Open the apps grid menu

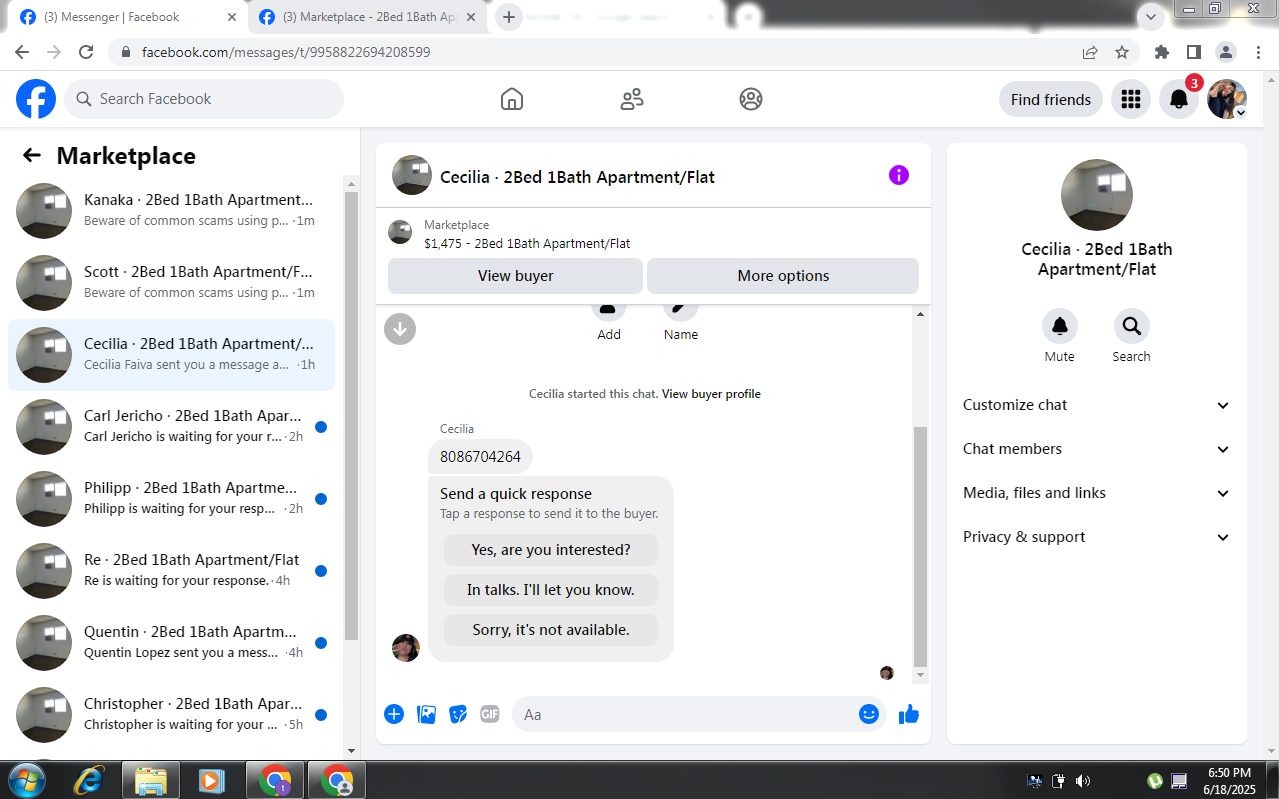[x=1131, y=99]
